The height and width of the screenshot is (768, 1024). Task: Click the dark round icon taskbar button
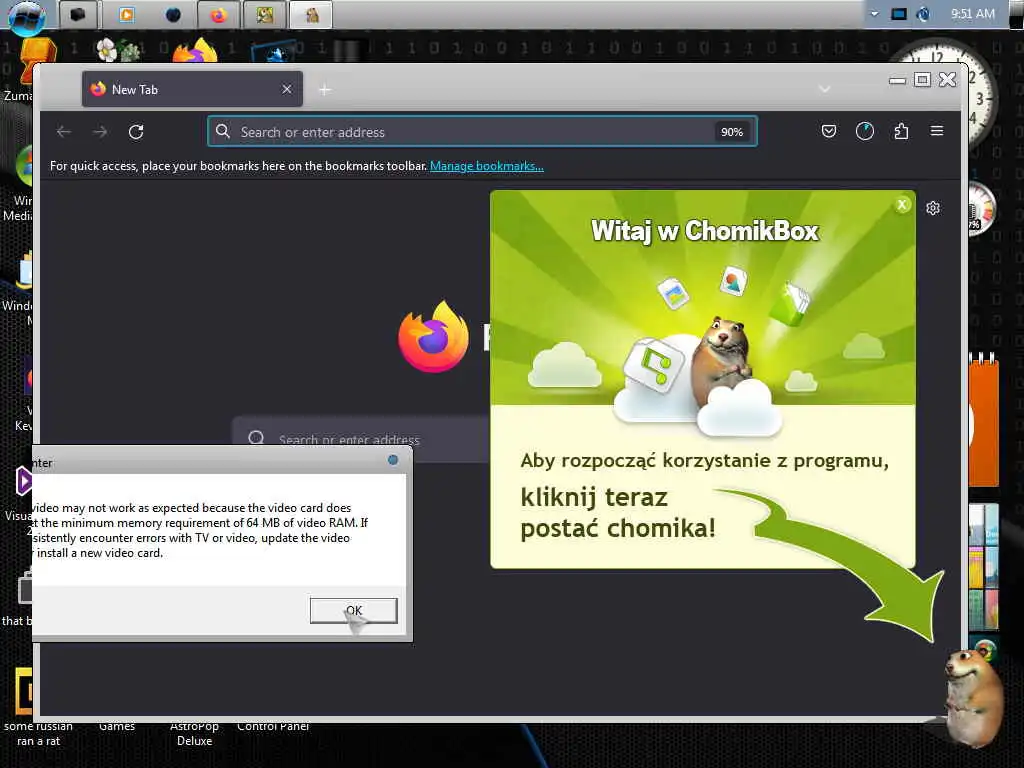coord(173,15)
